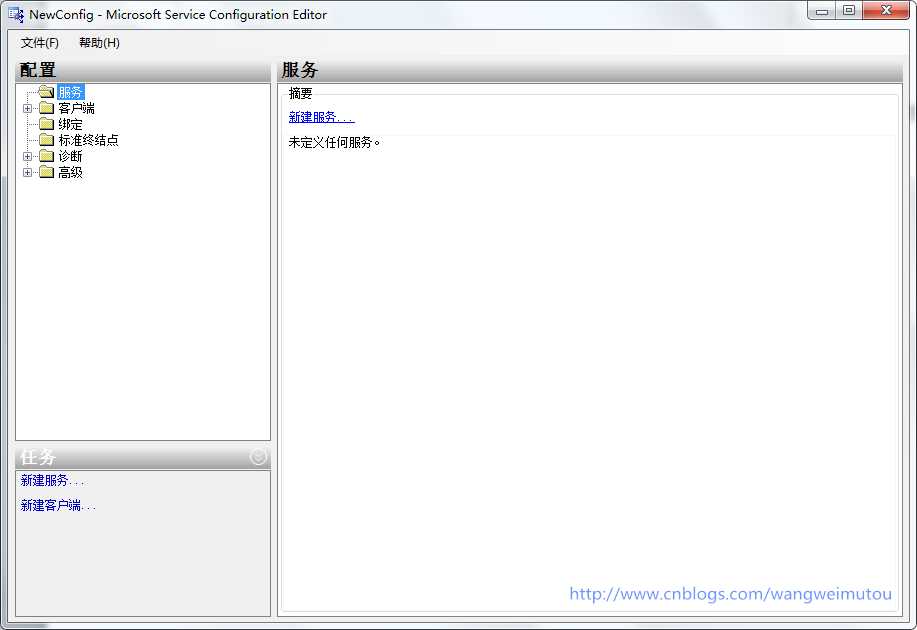Minimize the Service Configuration Editor window
Screen dimensions: 917x630
(x=822, y=11)
